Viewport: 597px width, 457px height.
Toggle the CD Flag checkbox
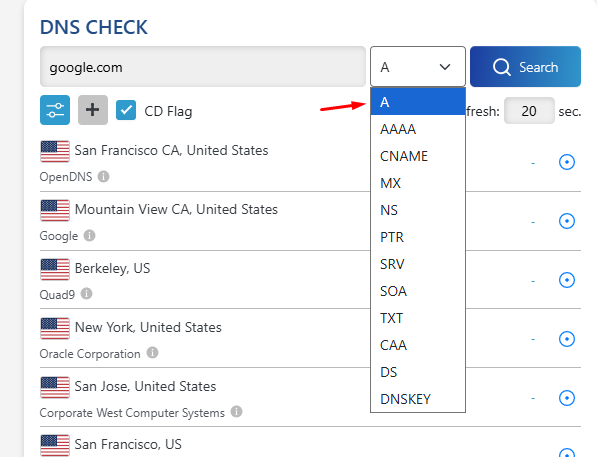[126, 110]
